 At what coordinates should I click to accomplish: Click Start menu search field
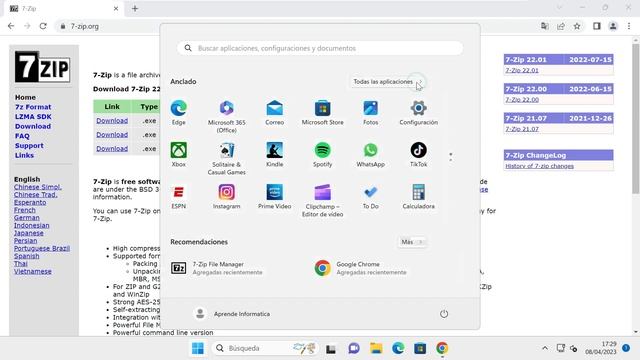320,48
